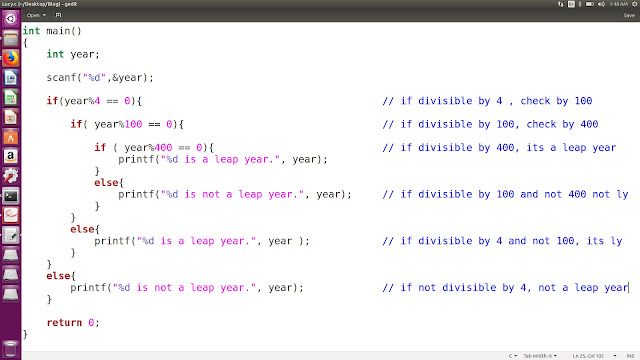Expand the recent files arrow beside Open
This screenshot has height=360, width=640.
(x=44, y=15)
